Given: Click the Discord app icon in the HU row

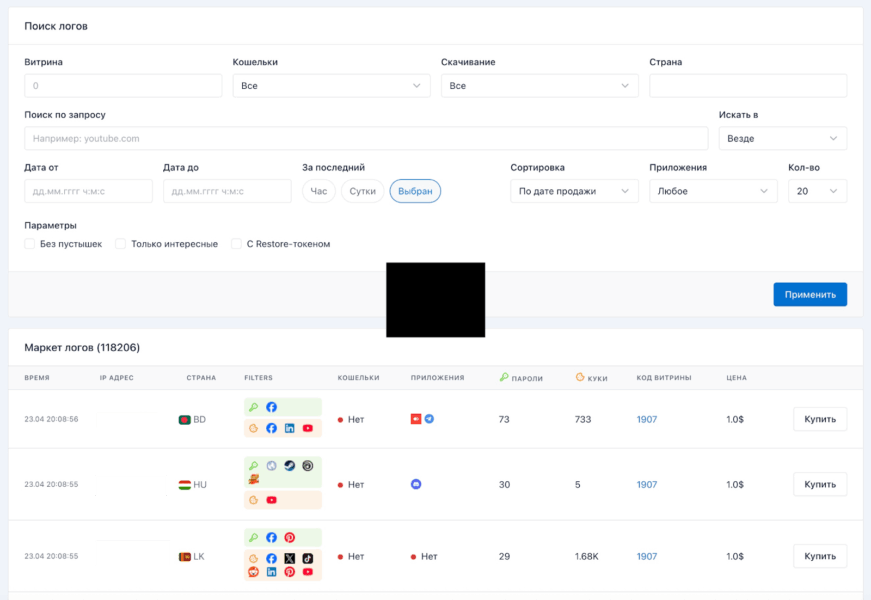Looking at the screenshot, I should tap(416, 484).
